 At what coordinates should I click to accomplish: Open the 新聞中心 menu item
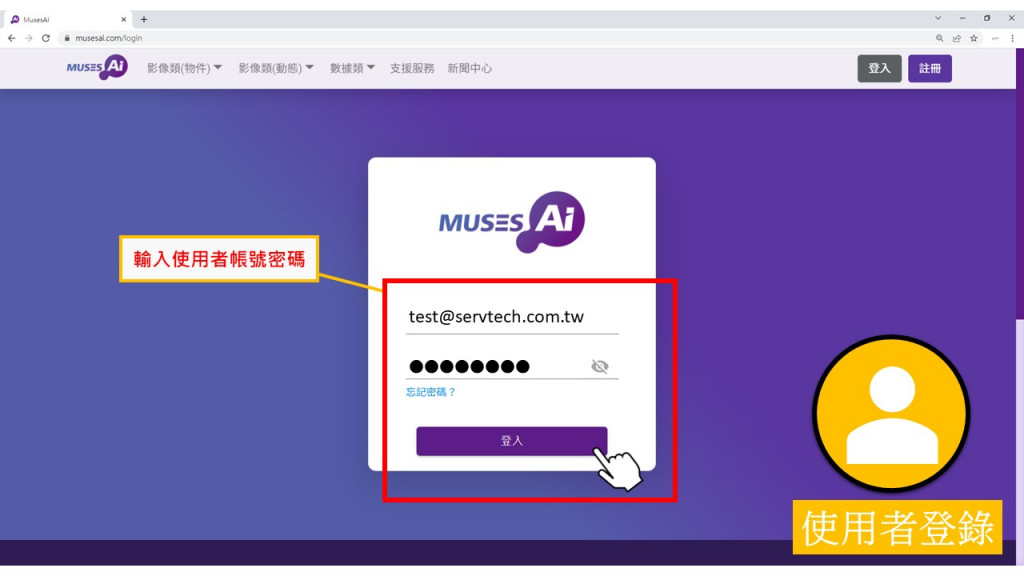click(x=470, y=68)
